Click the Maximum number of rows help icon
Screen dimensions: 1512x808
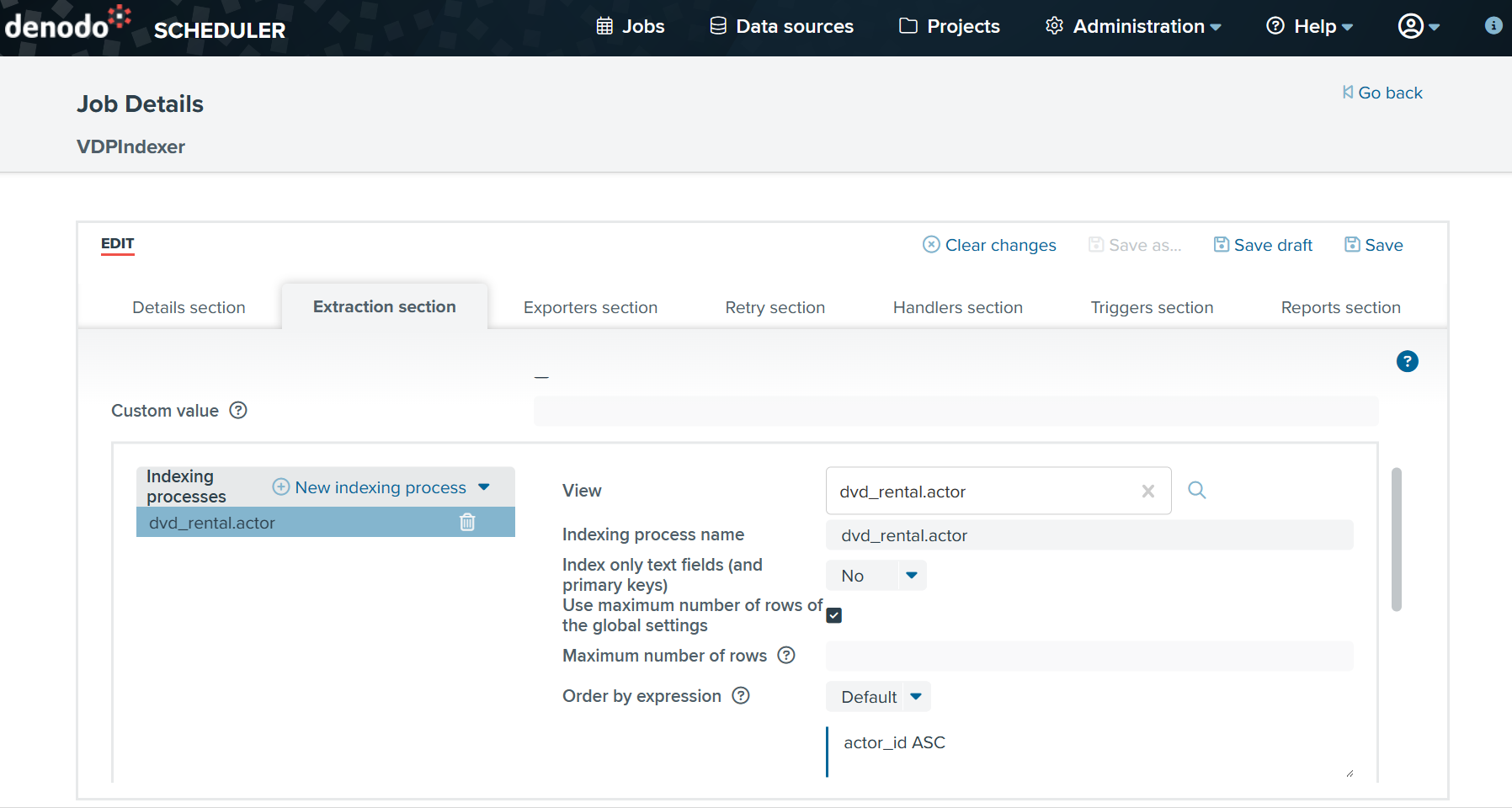(786, 656)
